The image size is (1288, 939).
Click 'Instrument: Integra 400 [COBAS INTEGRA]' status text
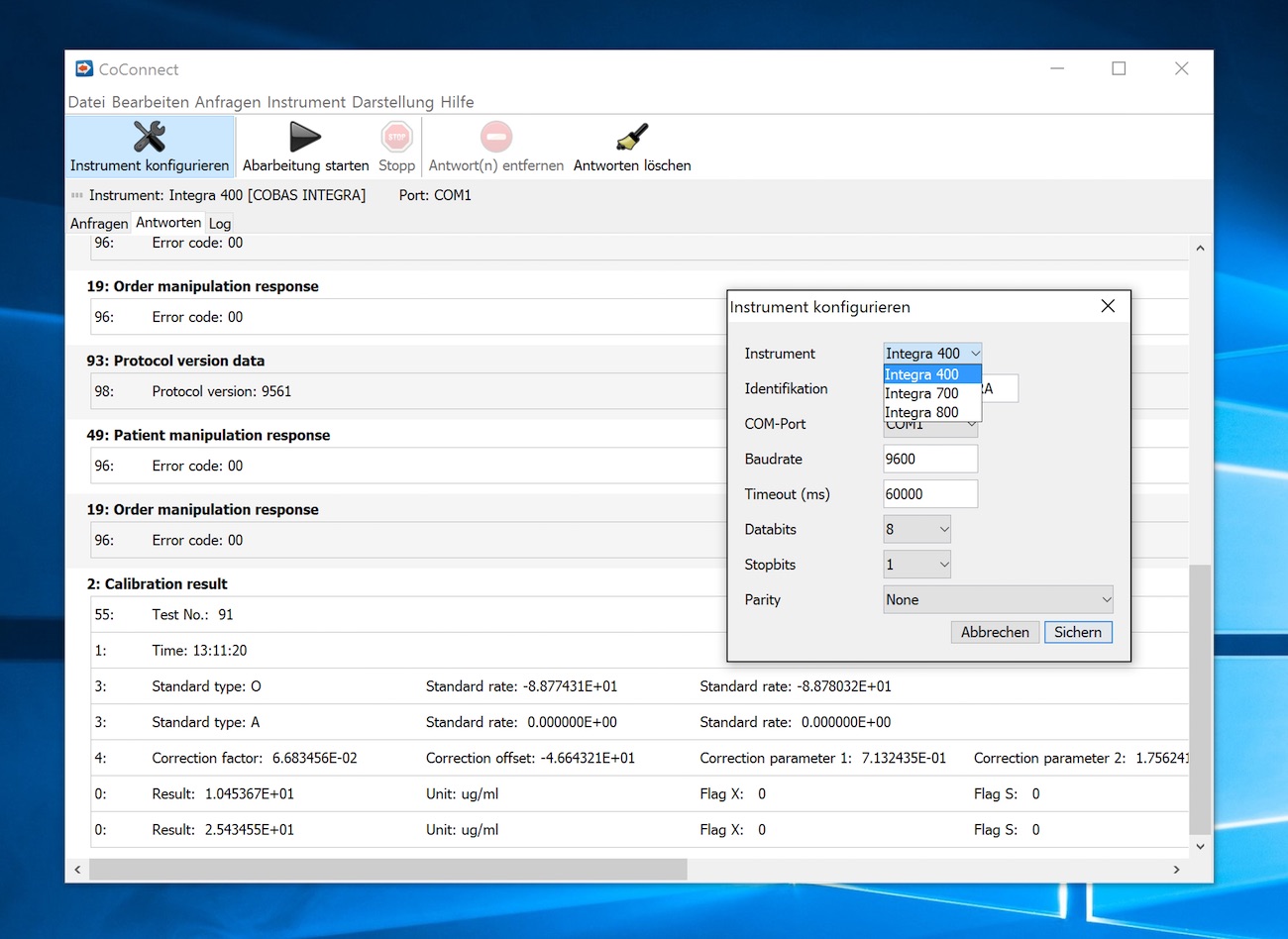pos(227,195)
